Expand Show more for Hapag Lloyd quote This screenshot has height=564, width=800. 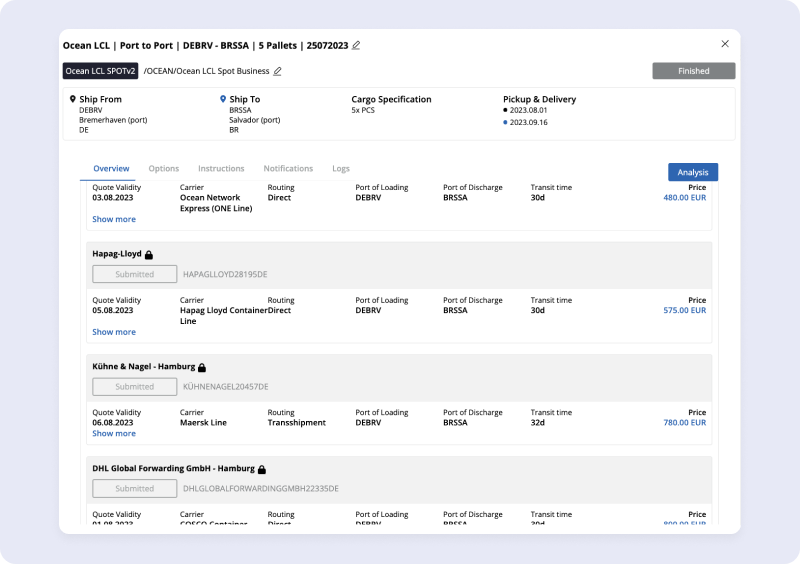(x=114, y=332)
